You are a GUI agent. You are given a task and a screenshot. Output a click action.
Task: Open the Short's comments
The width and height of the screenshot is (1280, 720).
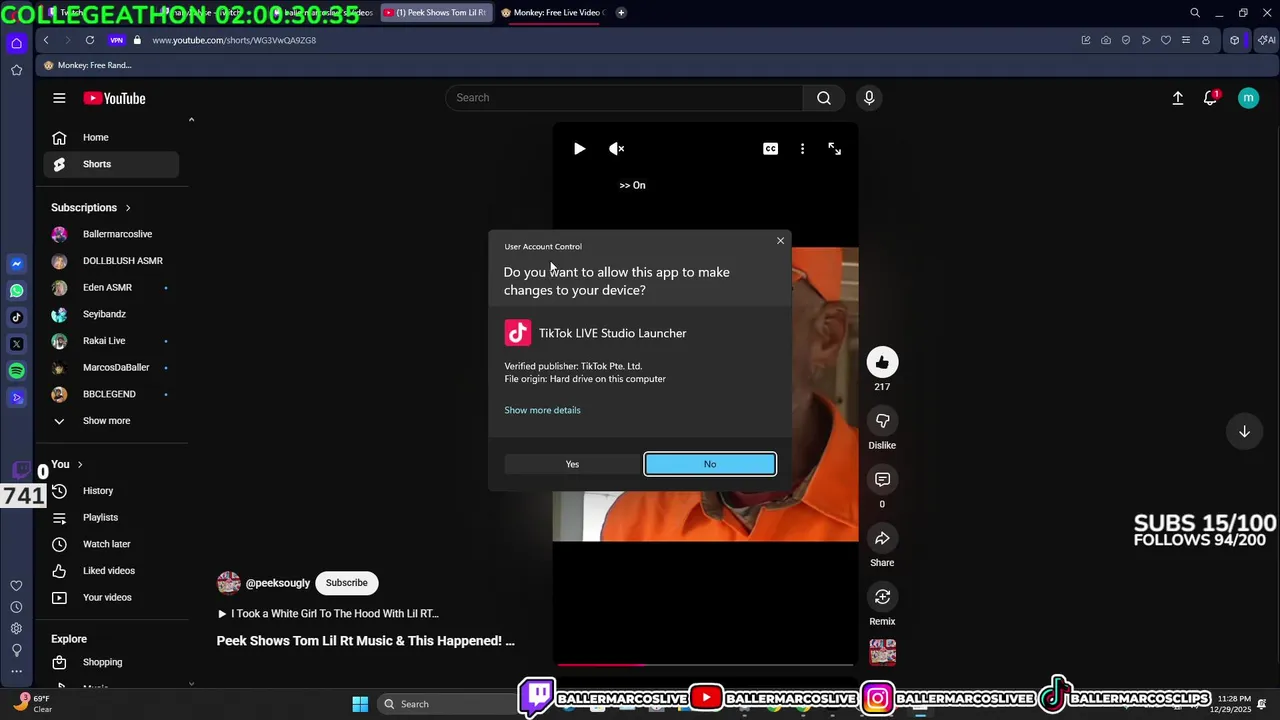882,480
